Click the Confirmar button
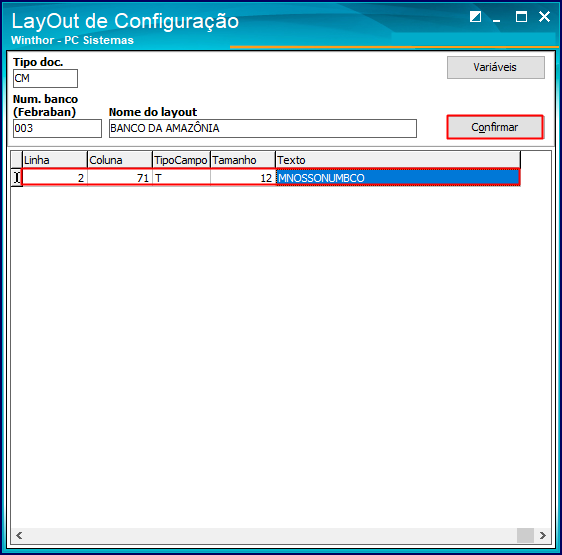562x555 pixels. coord(495,127)
